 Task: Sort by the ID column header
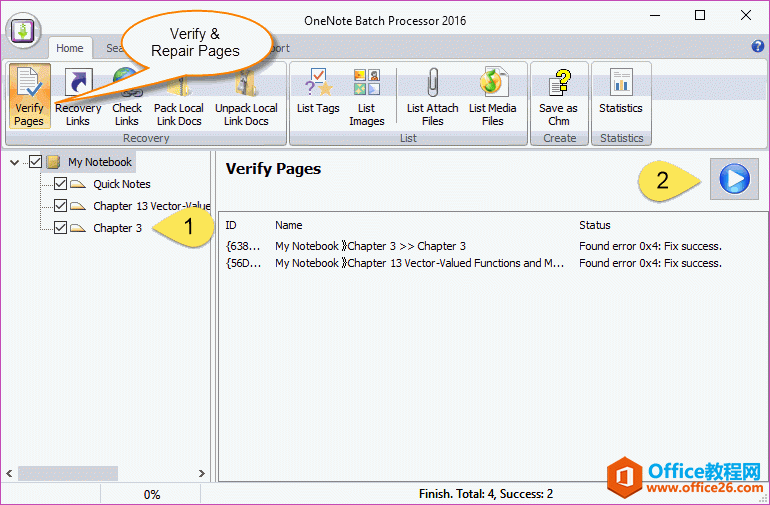(x=231, y=225)
